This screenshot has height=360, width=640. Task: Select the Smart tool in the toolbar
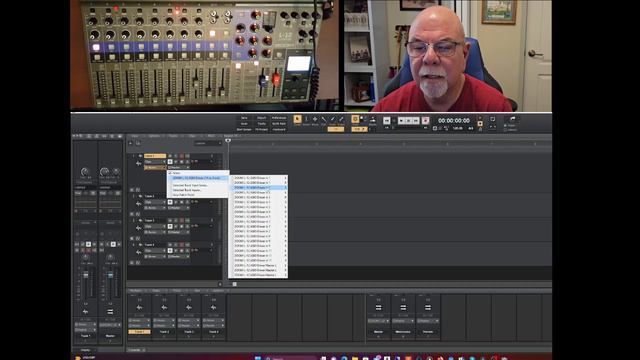(297, 120)
